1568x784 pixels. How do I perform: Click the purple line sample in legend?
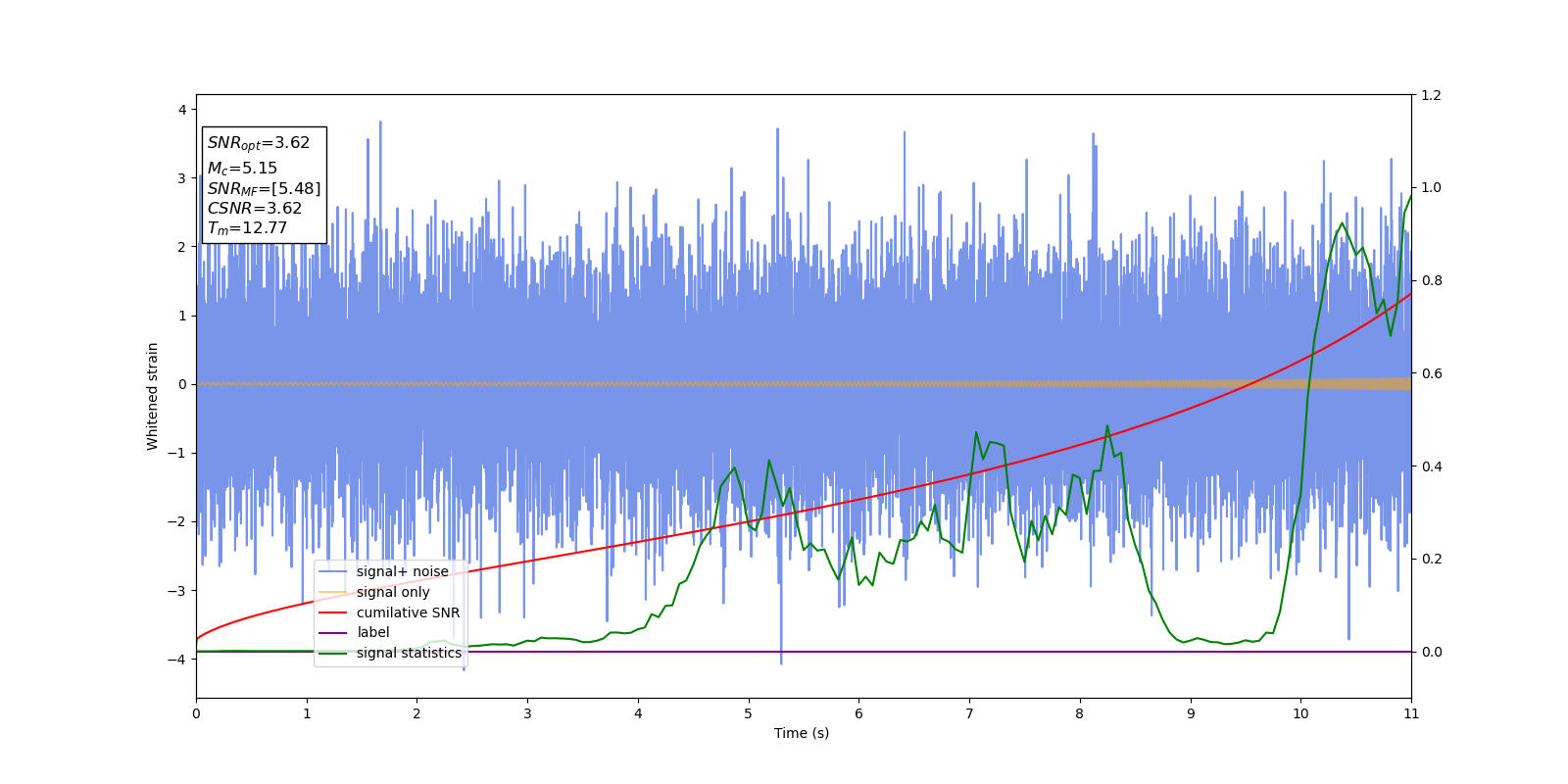click(333, 633)
